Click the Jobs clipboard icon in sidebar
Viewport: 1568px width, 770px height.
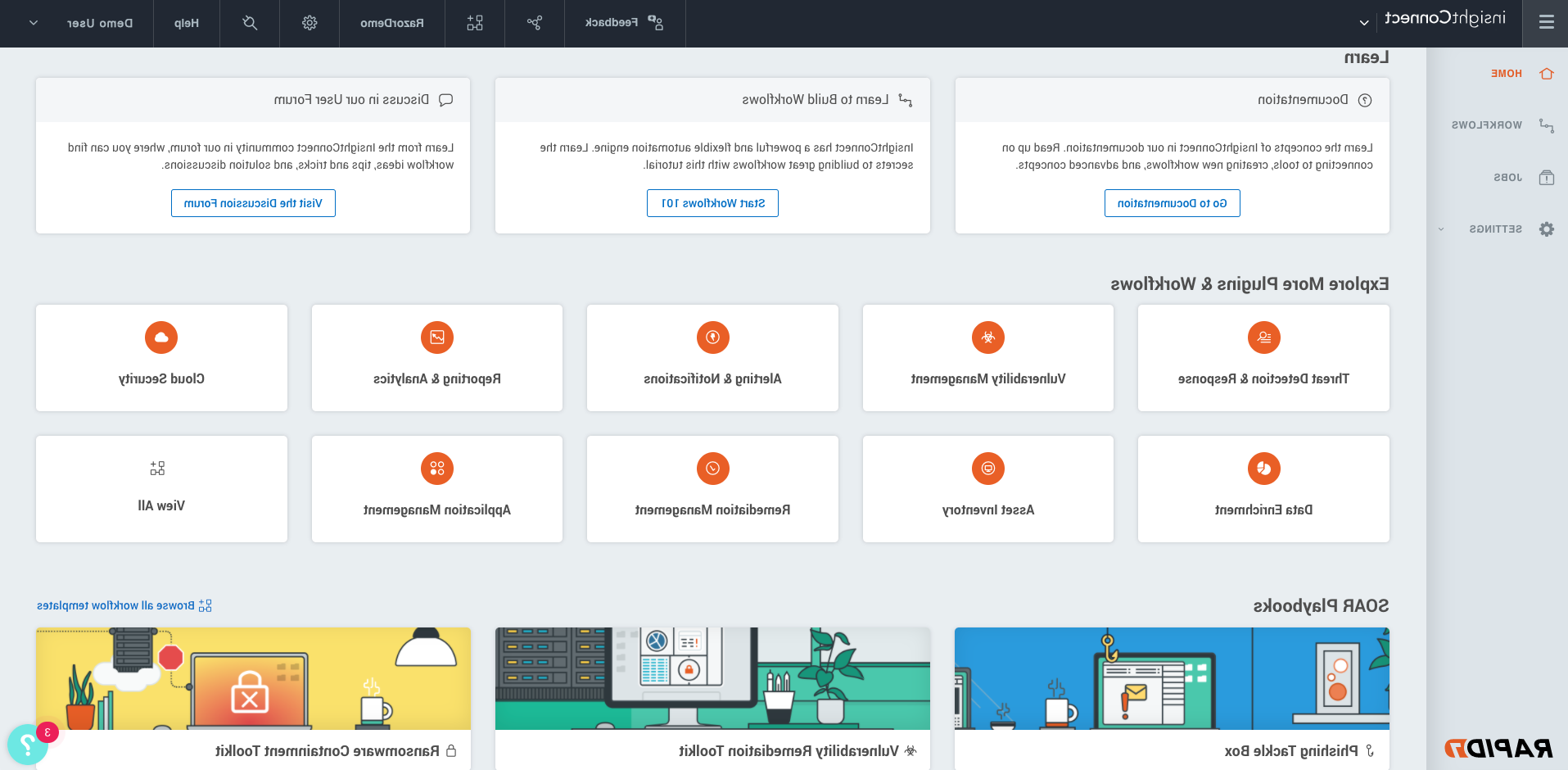tap(1547, 178)
